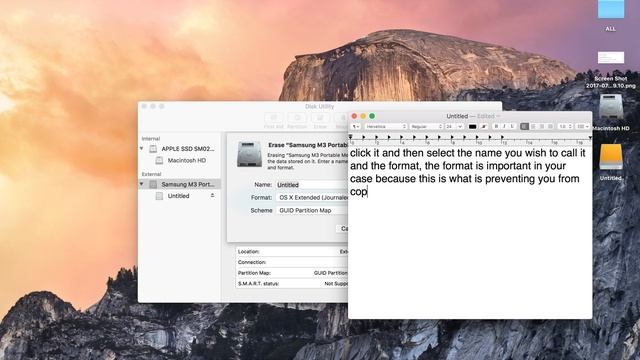Click the Internal section header in sidebar
The image size is (640, 360).
(x=151, y=139)
